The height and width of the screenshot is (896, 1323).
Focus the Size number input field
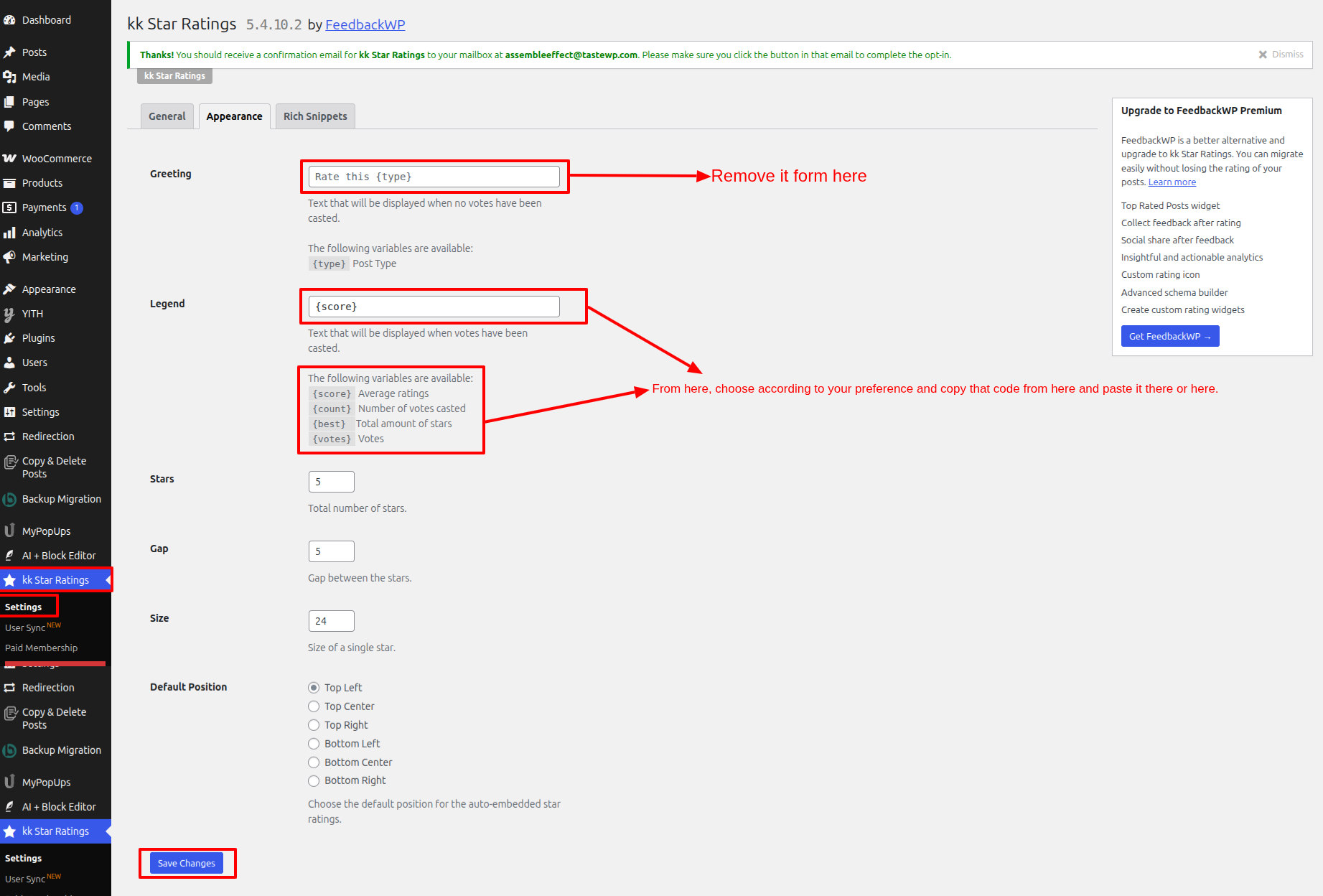(x=331, y=621)
